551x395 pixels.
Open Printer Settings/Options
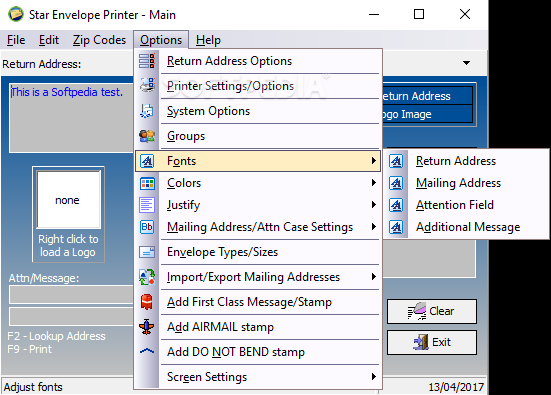[x=258, y=86]
